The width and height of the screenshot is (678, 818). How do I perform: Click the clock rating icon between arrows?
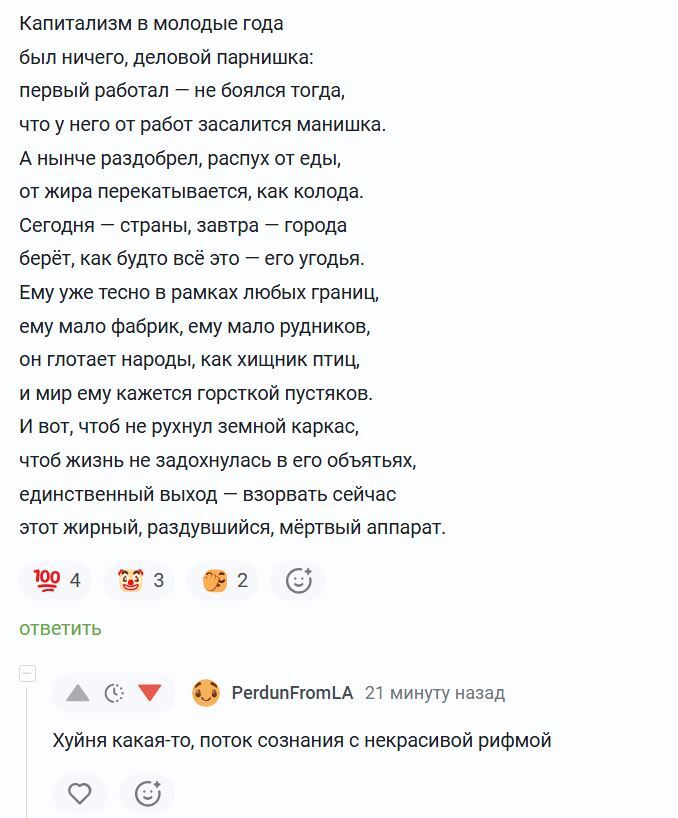click(114, 693)
